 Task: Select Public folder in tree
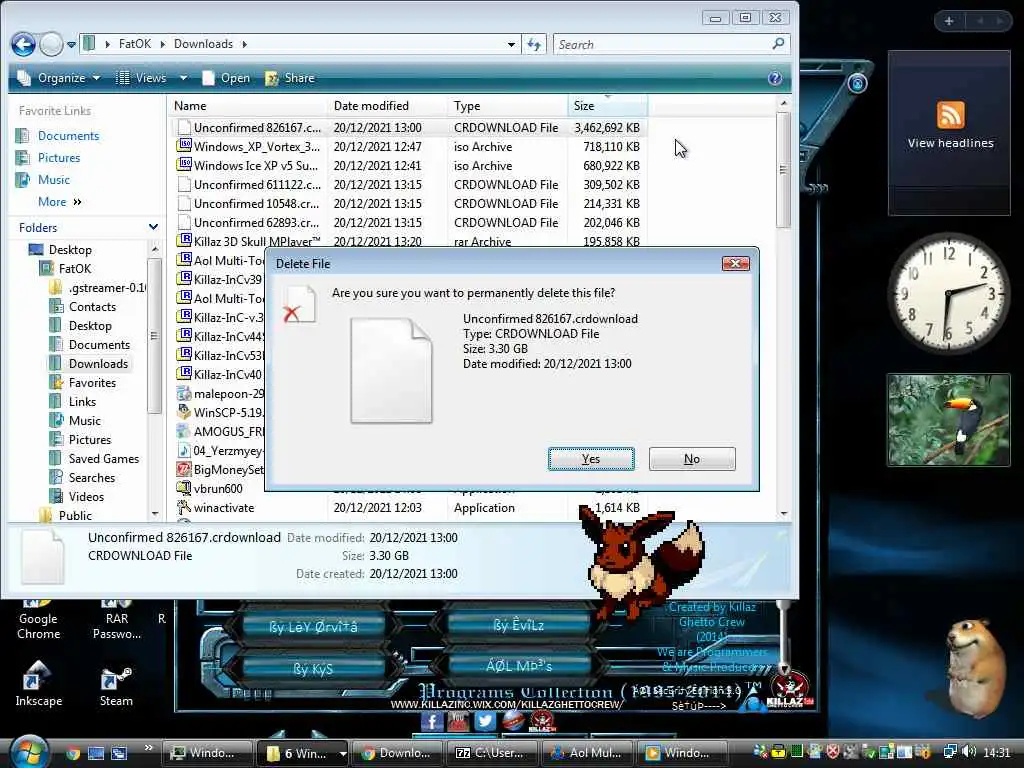pos(75,515)
